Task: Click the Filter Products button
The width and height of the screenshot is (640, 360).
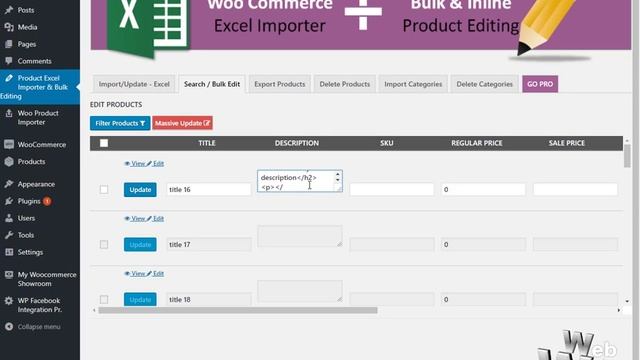Action: point(120,123)
